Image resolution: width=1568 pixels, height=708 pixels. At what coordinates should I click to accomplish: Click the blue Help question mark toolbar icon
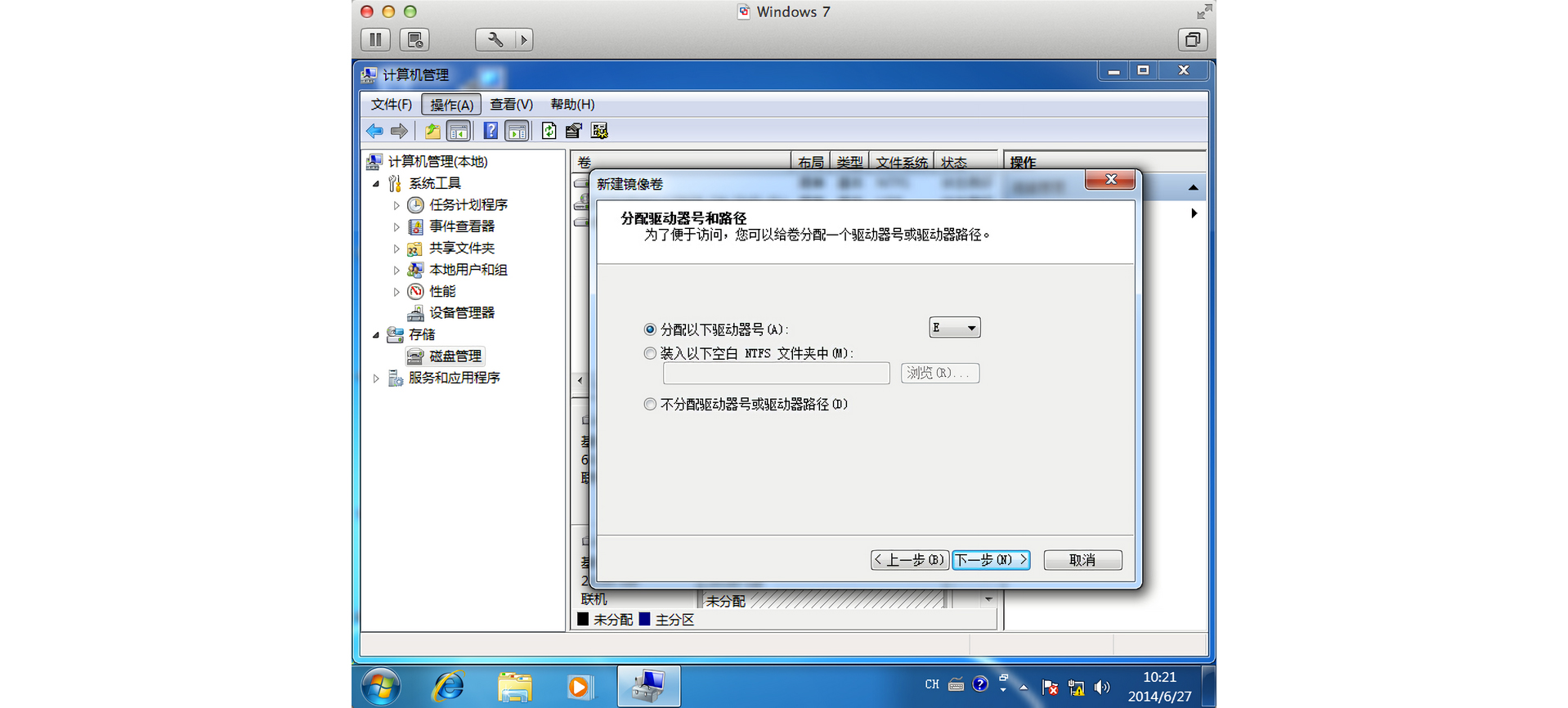491,131
